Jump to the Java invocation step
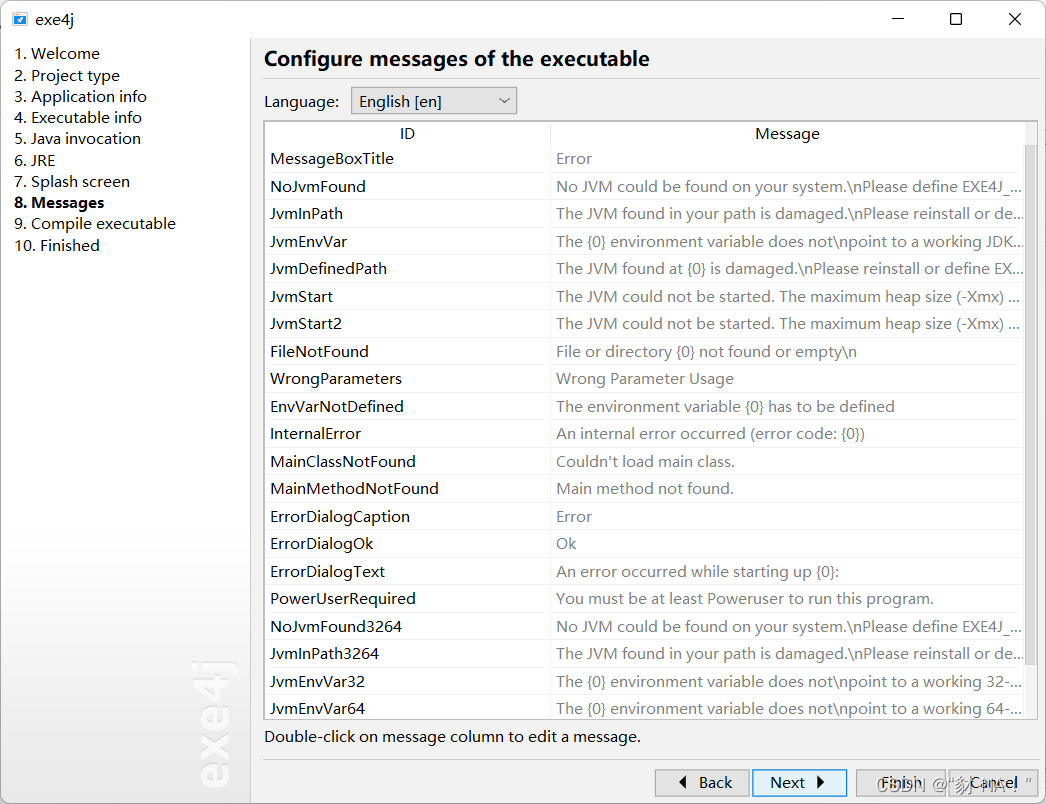This screenshot has height=804, width=1046. [77, 139]
